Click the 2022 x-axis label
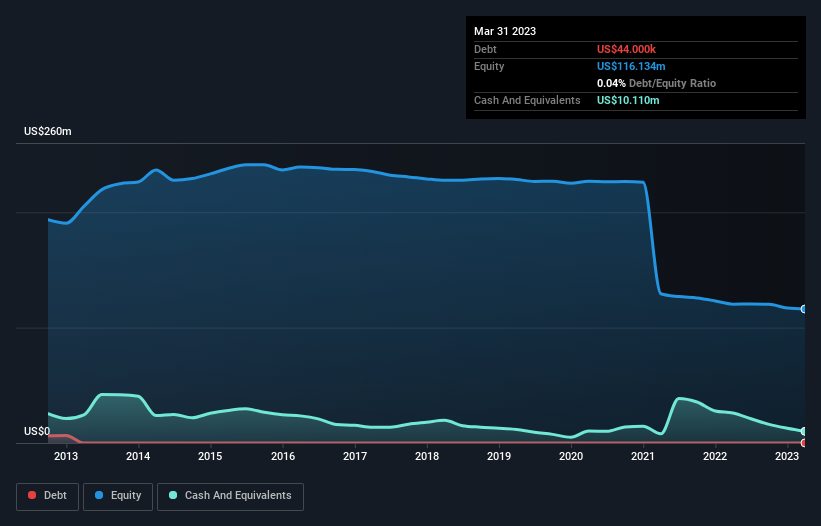Viewport: 821px width, 526px height. pyautogui.click(x=715, y=456)
